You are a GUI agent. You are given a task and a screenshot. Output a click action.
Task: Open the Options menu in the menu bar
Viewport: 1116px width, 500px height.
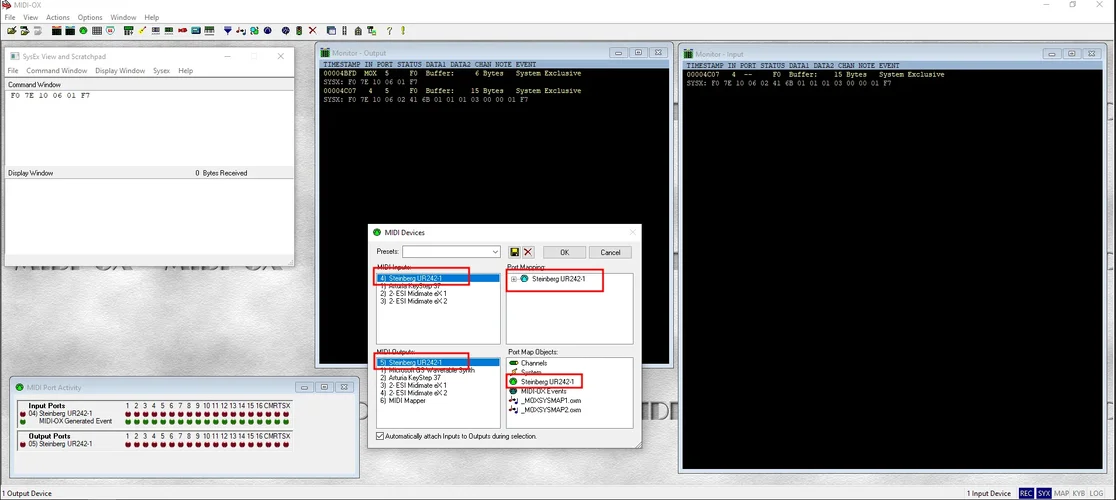90,17
